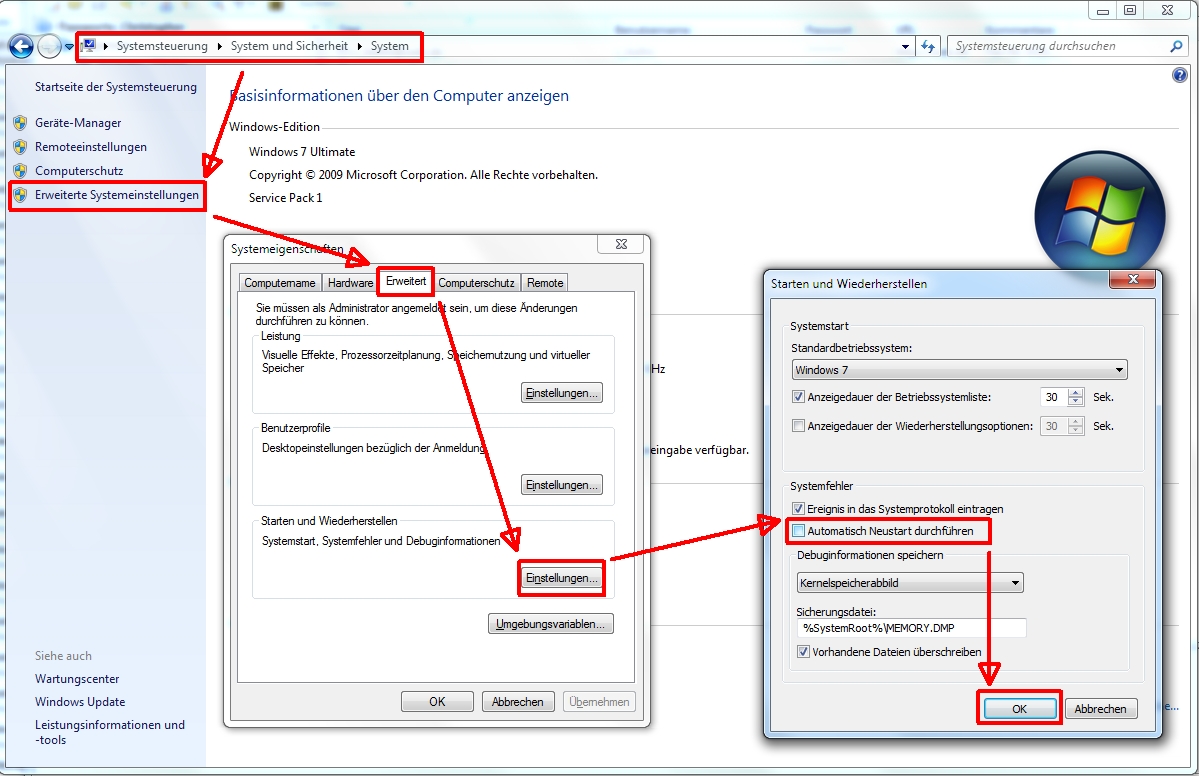Click System in the address breadcrumb
1199x776 pixels.
[x=390, y=46]
